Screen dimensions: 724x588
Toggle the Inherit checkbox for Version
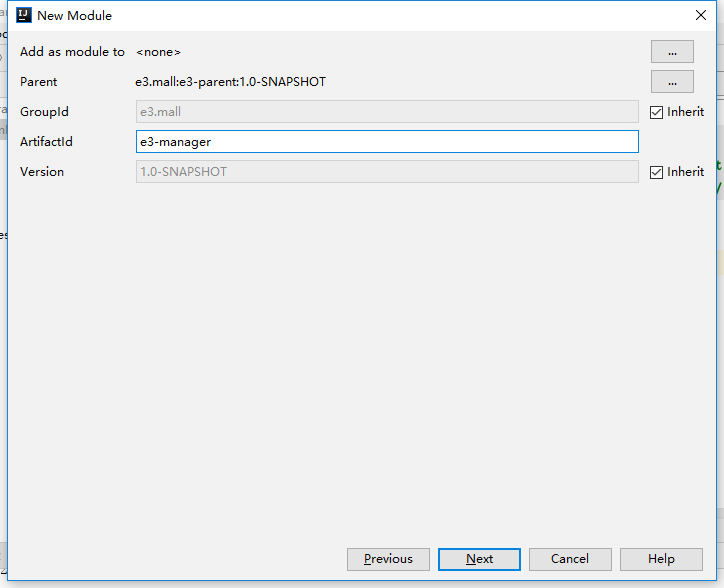(657, 172)
